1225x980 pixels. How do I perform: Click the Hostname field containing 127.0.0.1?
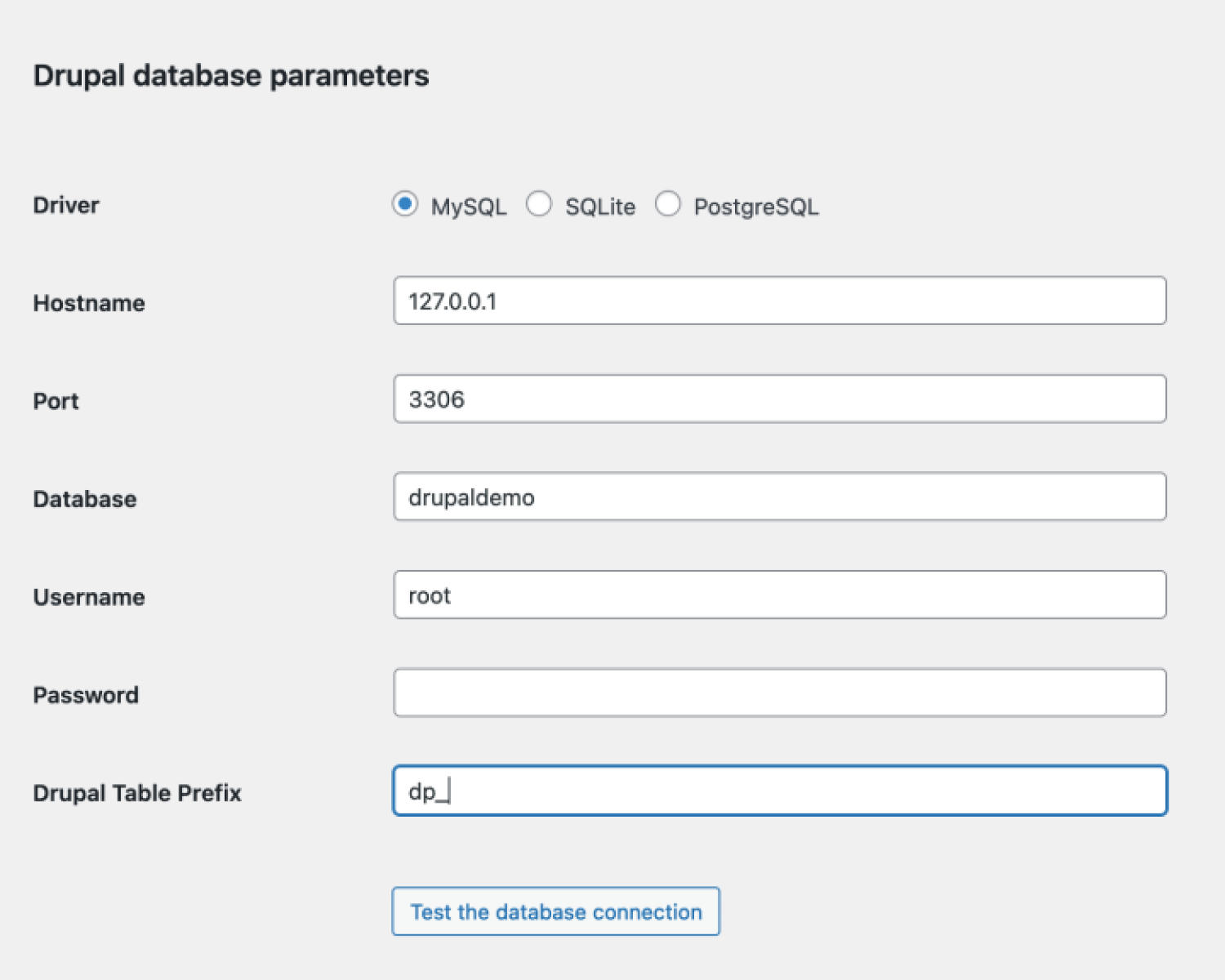780,301
